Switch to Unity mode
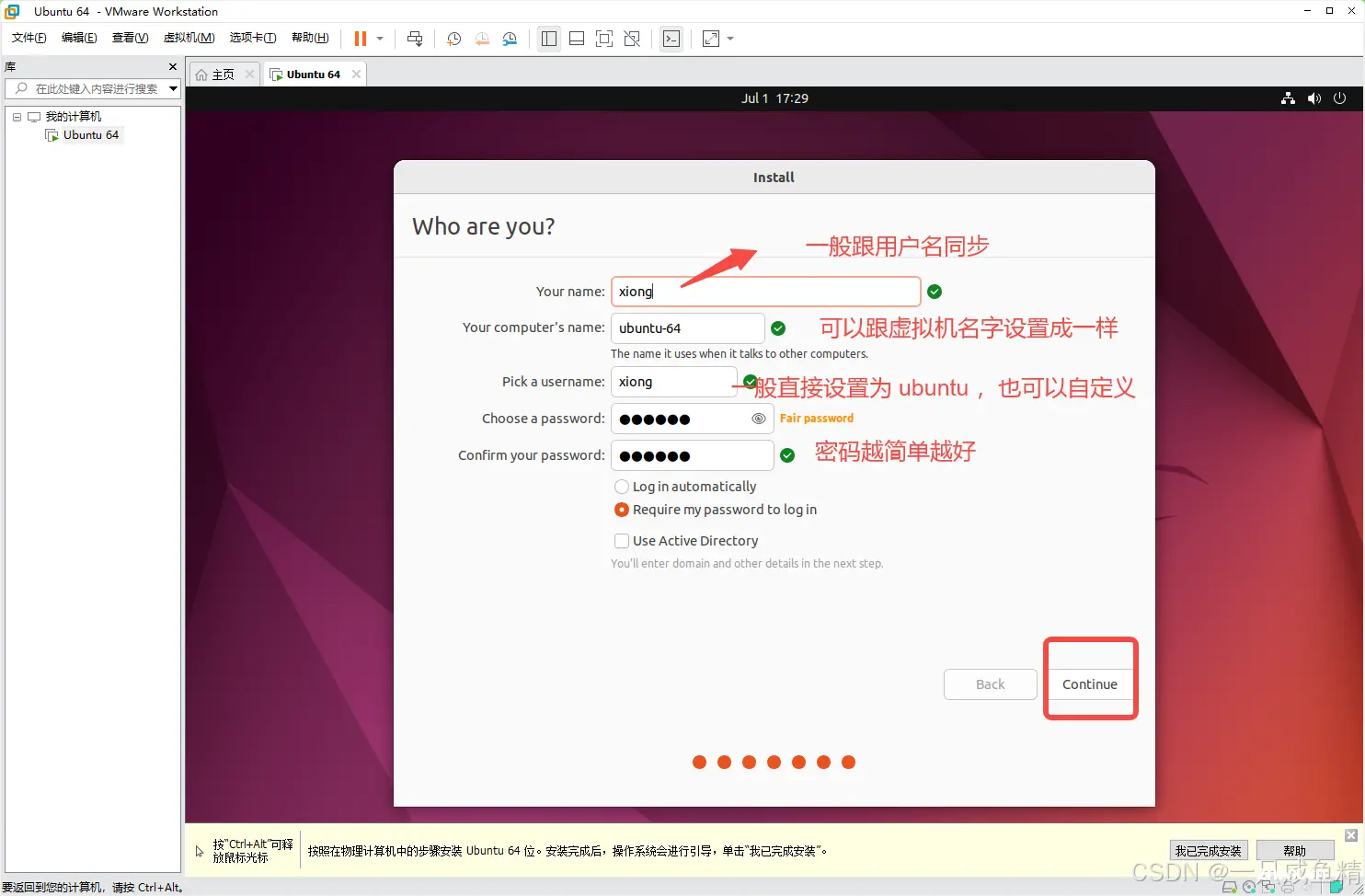The height and width of the screenshot is (896, 1365). pyautogui.click(x=632, y=39)
